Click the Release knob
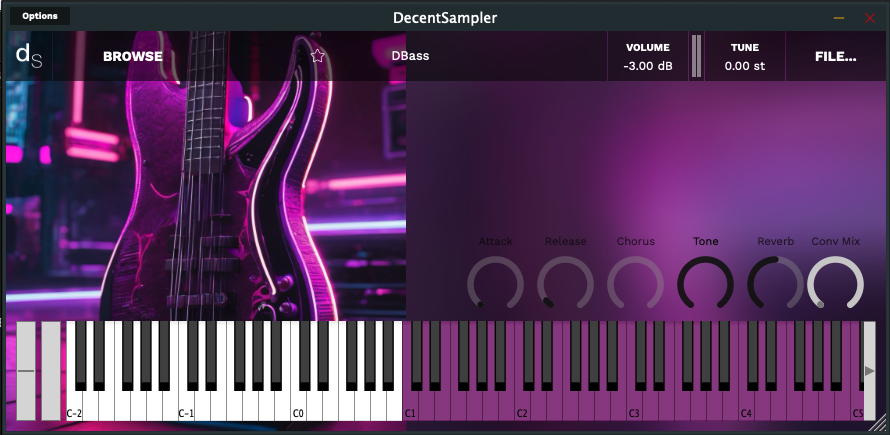Image resolution: width=890 pixels, height=435 pixels. click(x=565, y=283)
